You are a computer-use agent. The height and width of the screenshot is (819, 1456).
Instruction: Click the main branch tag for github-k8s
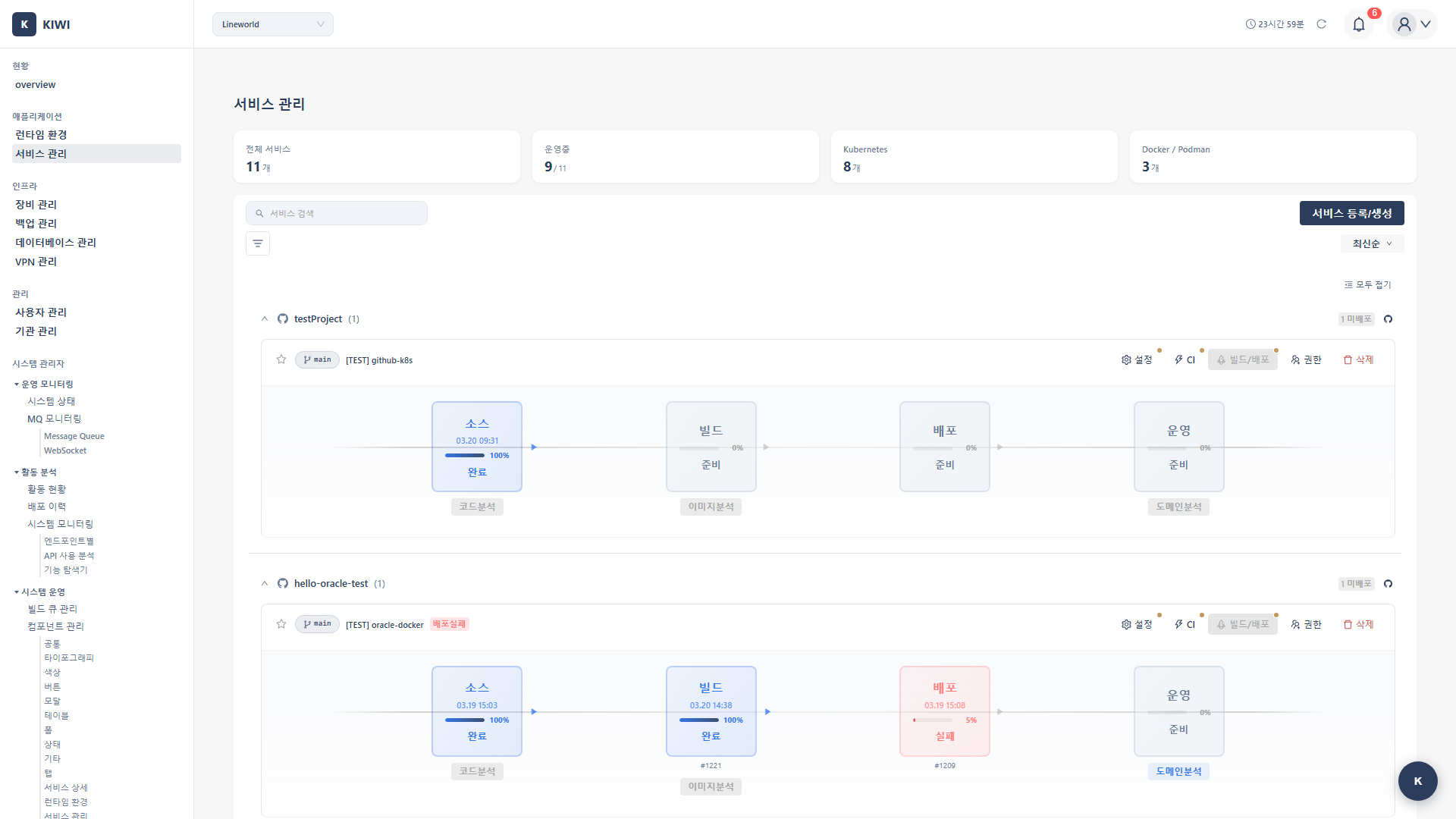[x=317, y=359]
